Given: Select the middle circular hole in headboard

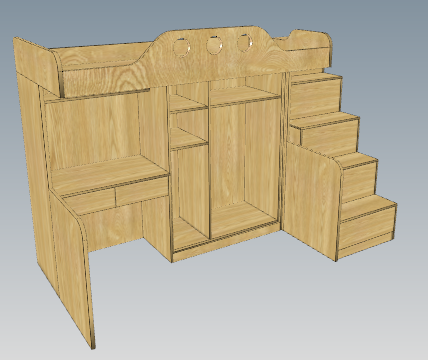Looking at the screenshot, I should [214, 44].
